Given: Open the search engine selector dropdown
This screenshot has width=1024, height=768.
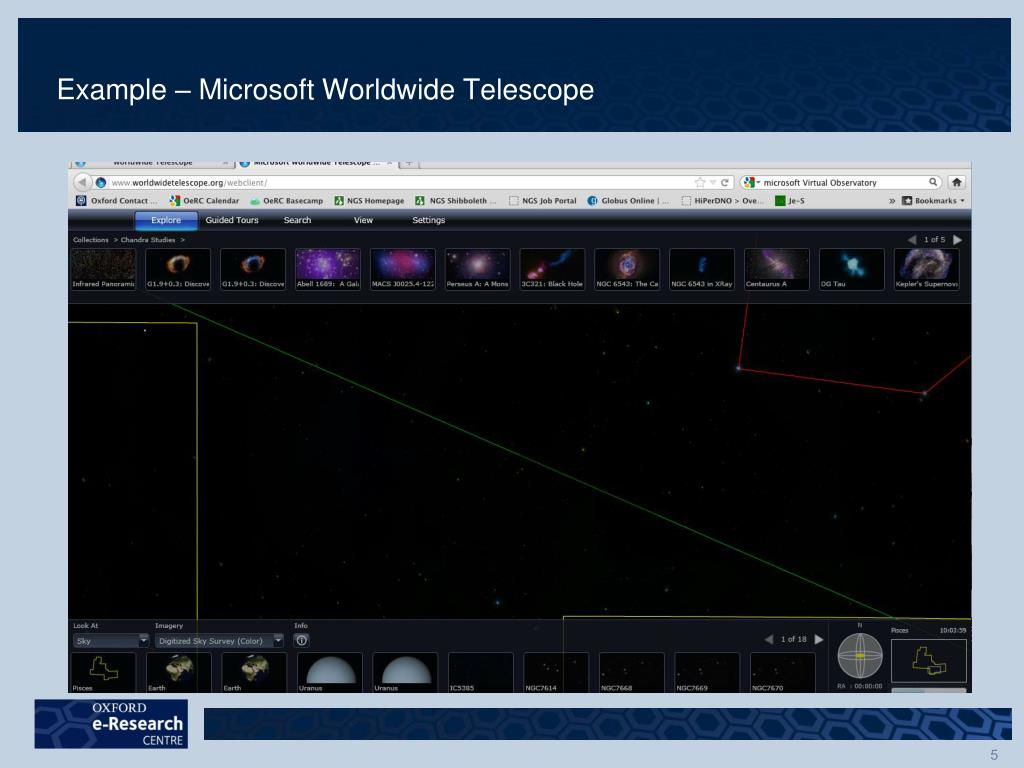Looking at the screenshot, I should point(752,183).
